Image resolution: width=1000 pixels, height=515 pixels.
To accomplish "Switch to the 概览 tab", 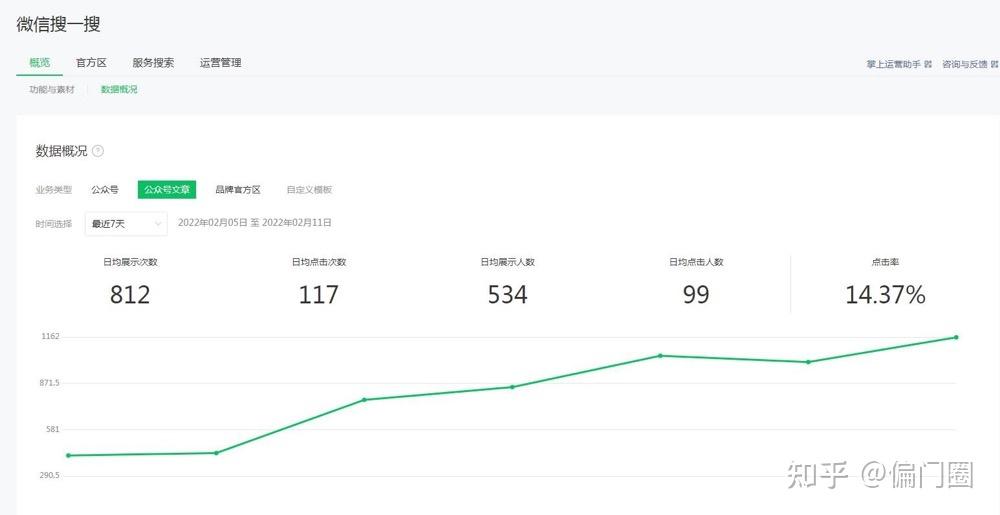I will click(x=40, y=62).
